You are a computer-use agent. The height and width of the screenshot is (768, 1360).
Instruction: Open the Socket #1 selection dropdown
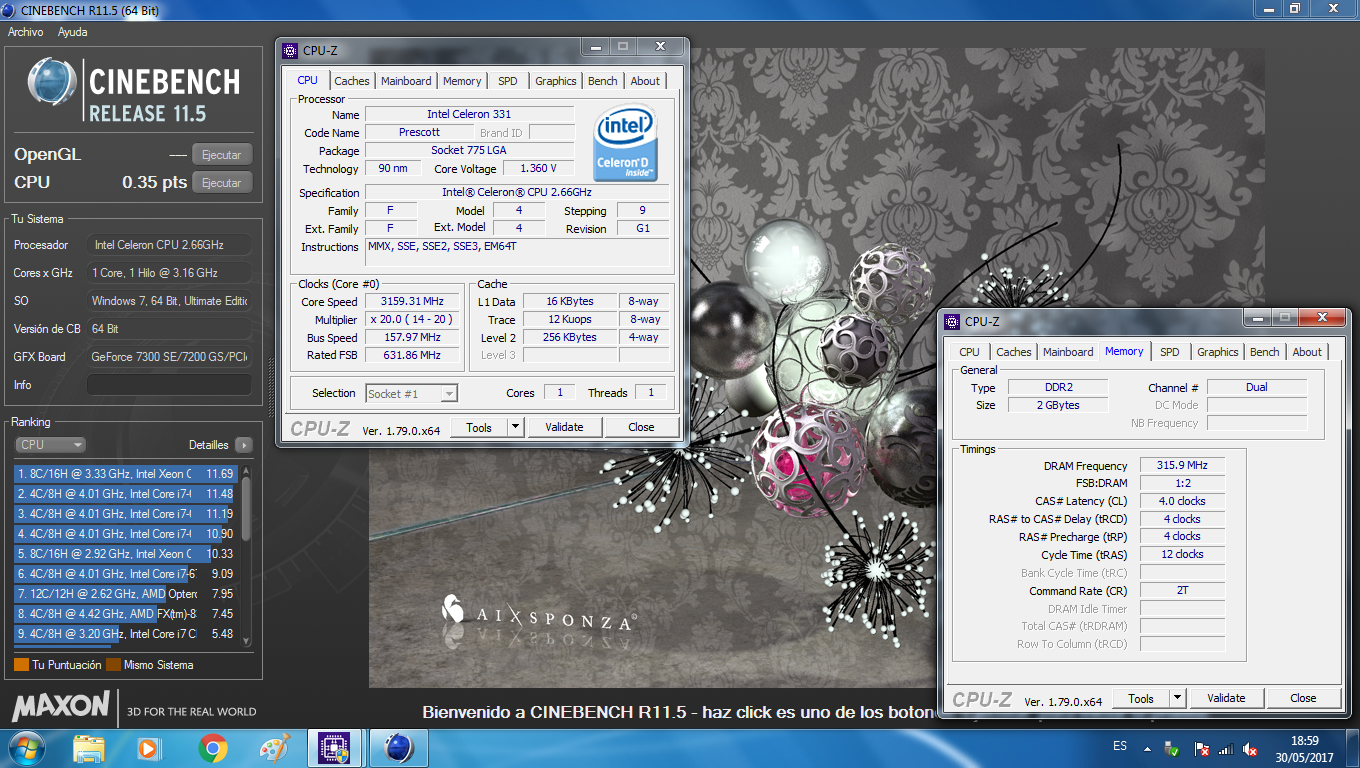[x=411, y=394]
